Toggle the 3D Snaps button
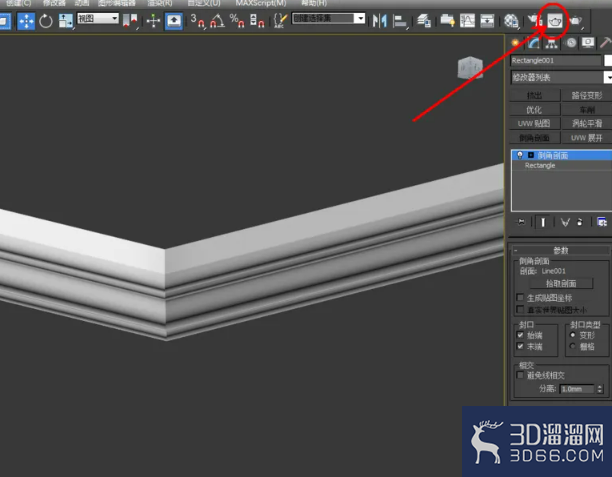The width and height of the screenshot is (612, 477). point(197,21)
